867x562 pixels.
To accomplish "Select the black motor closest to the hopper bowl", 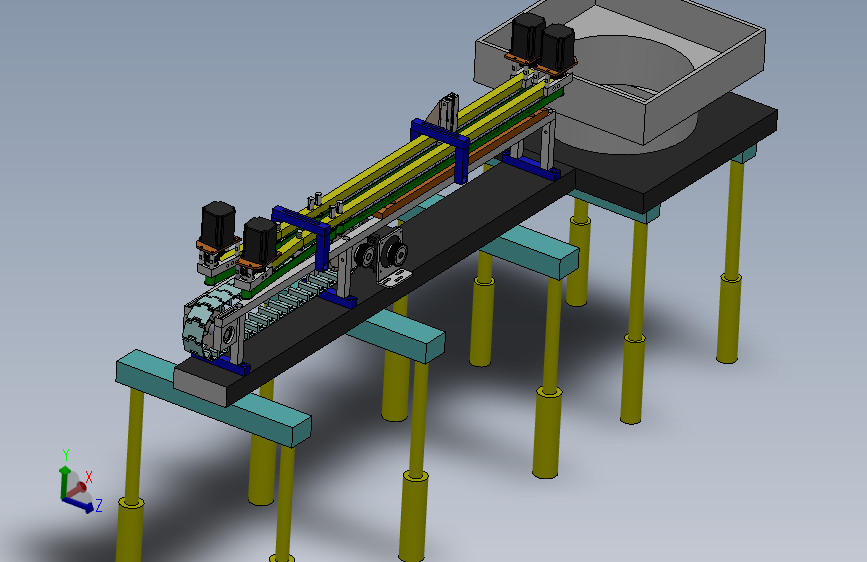I will click(557, 48).
